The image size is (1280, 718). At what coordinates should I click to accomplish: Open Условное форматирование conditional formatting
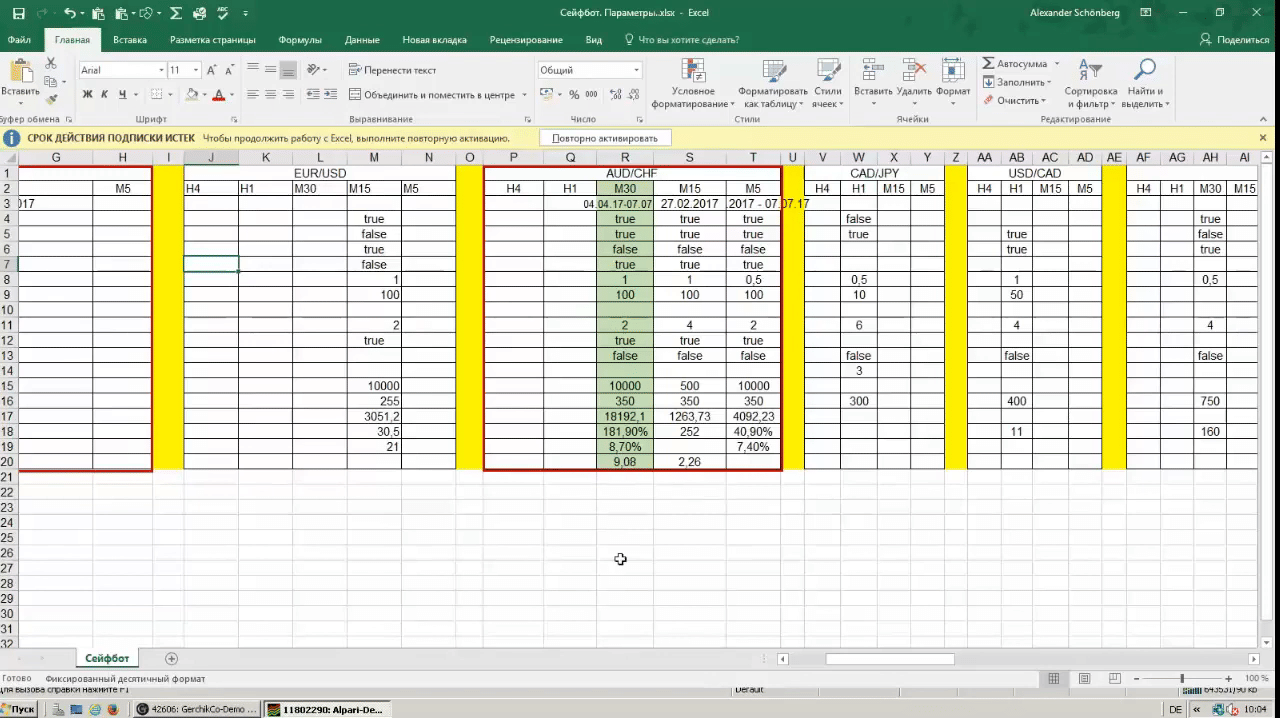click(692, 84)
